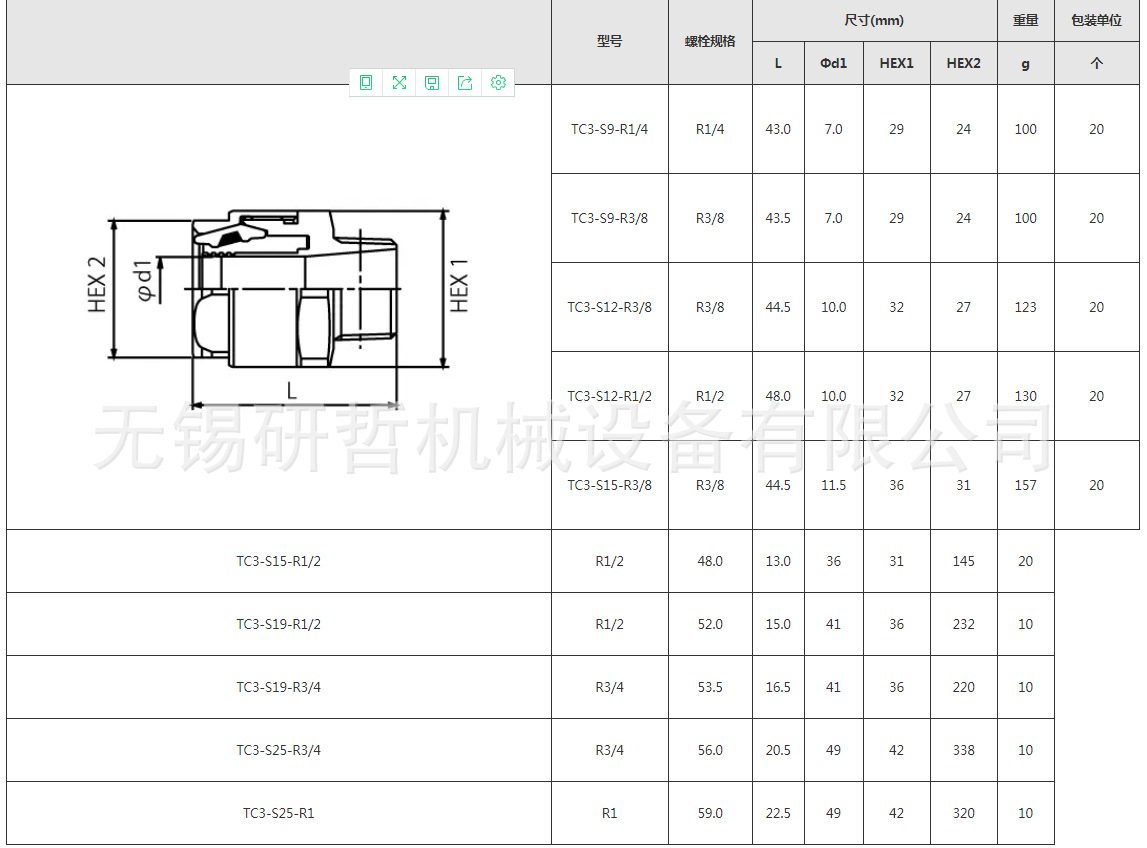Click the Φd1 column header
1147x848 pixels.
[833, 63]
